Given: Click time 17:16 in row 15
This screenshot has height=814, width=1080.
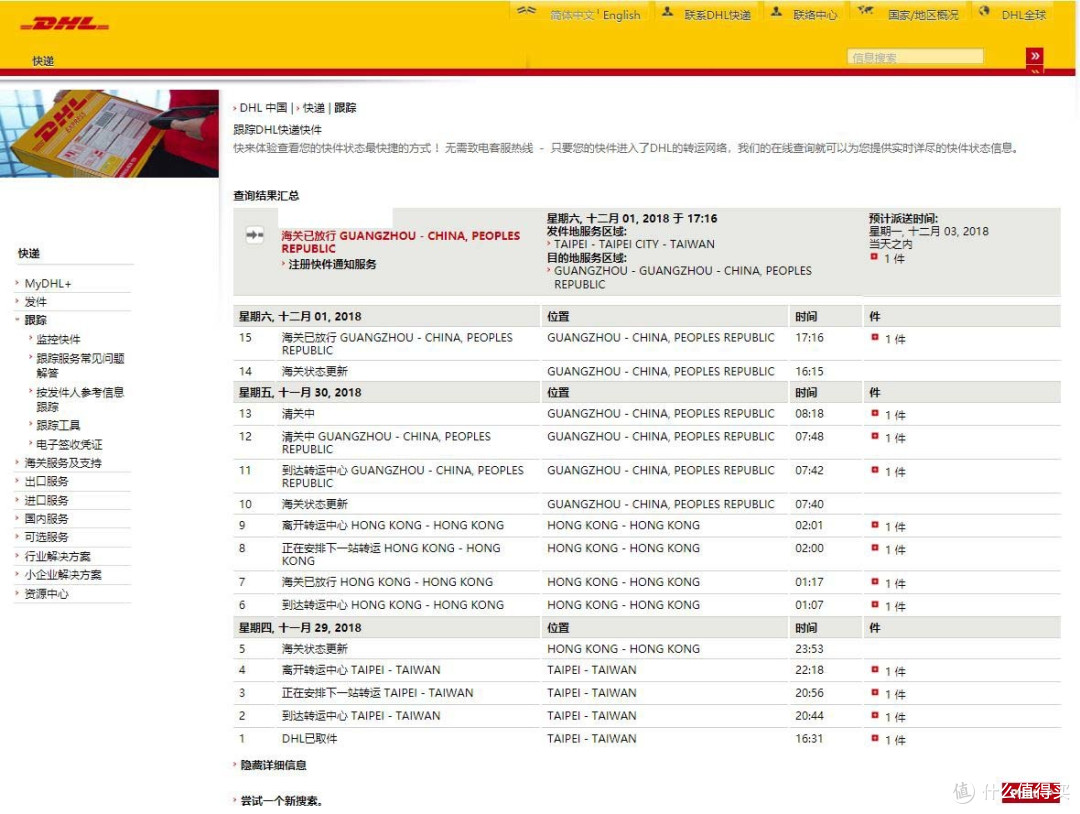Looking at the screenshot, I should (x=809, y=337).
